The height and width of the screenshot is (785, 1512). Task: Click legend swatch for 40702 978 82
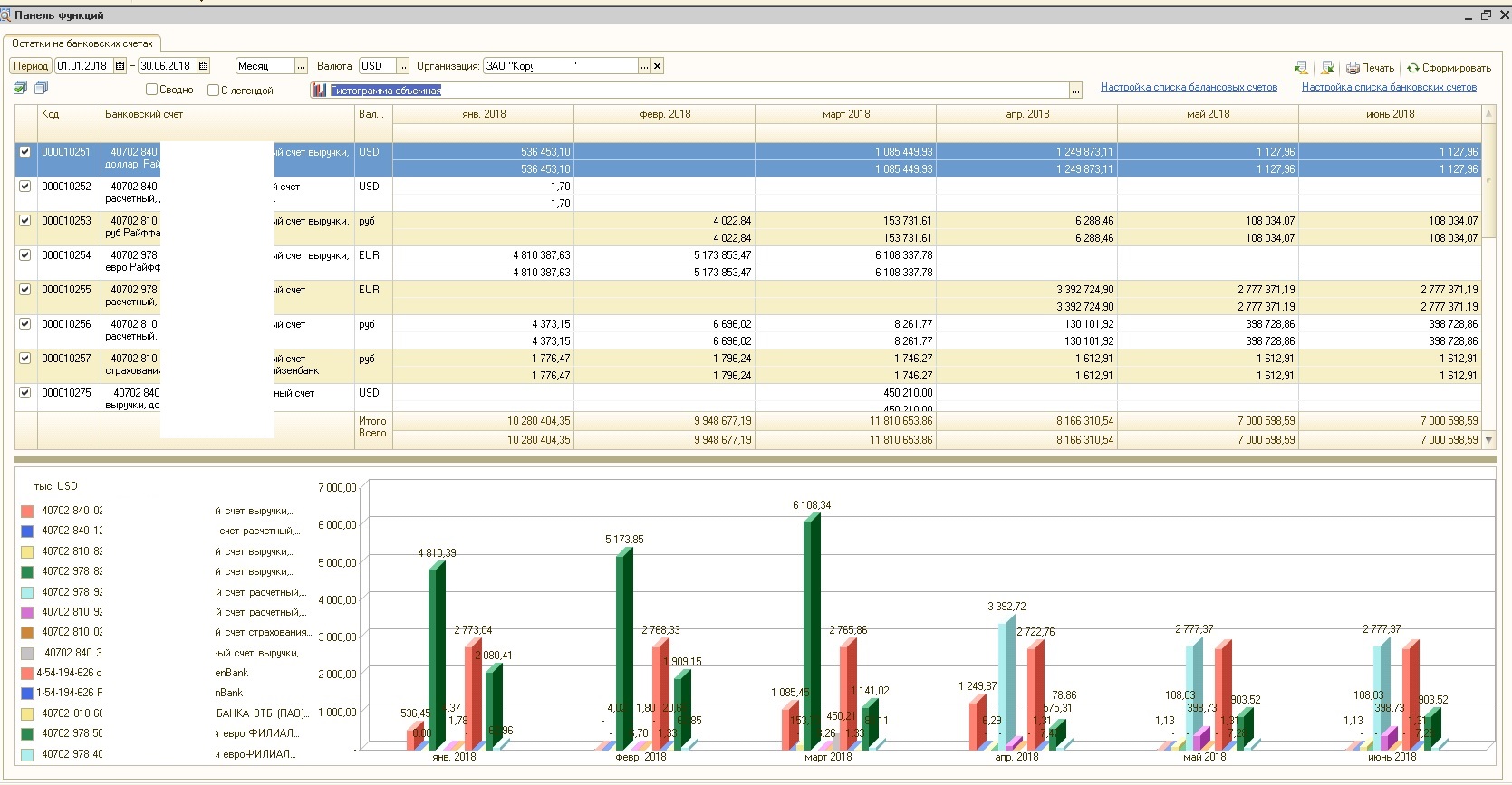coord(27,572)
